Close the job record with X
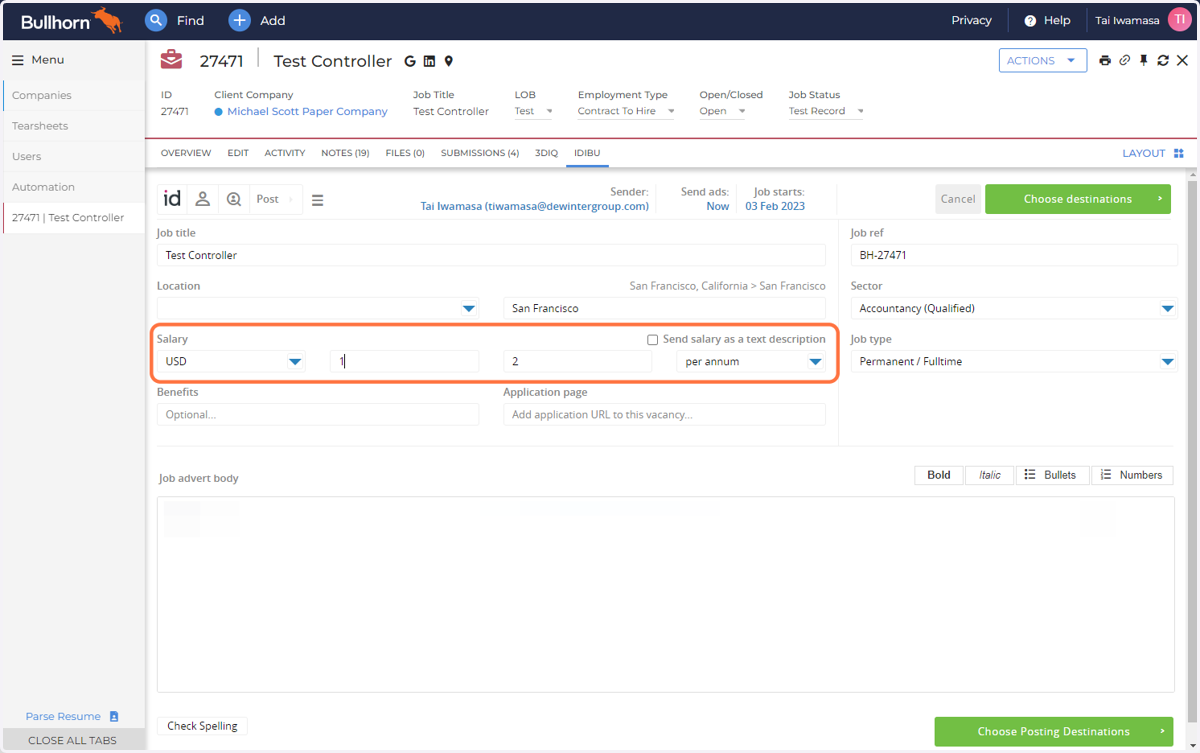Image resolution: width=1200 pixels, height=753 pixels. 1182,60
